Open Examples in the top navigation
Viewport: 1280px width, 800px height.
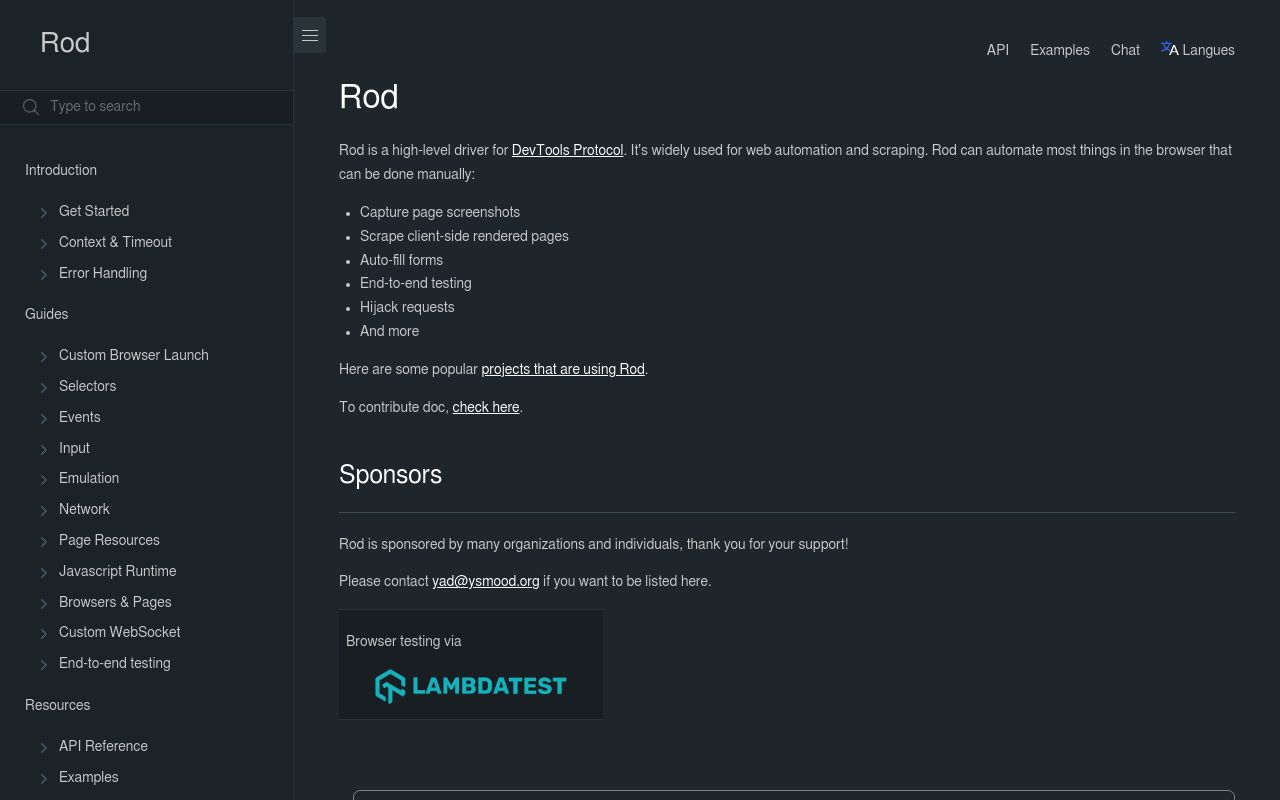(x=1059, y=50)
